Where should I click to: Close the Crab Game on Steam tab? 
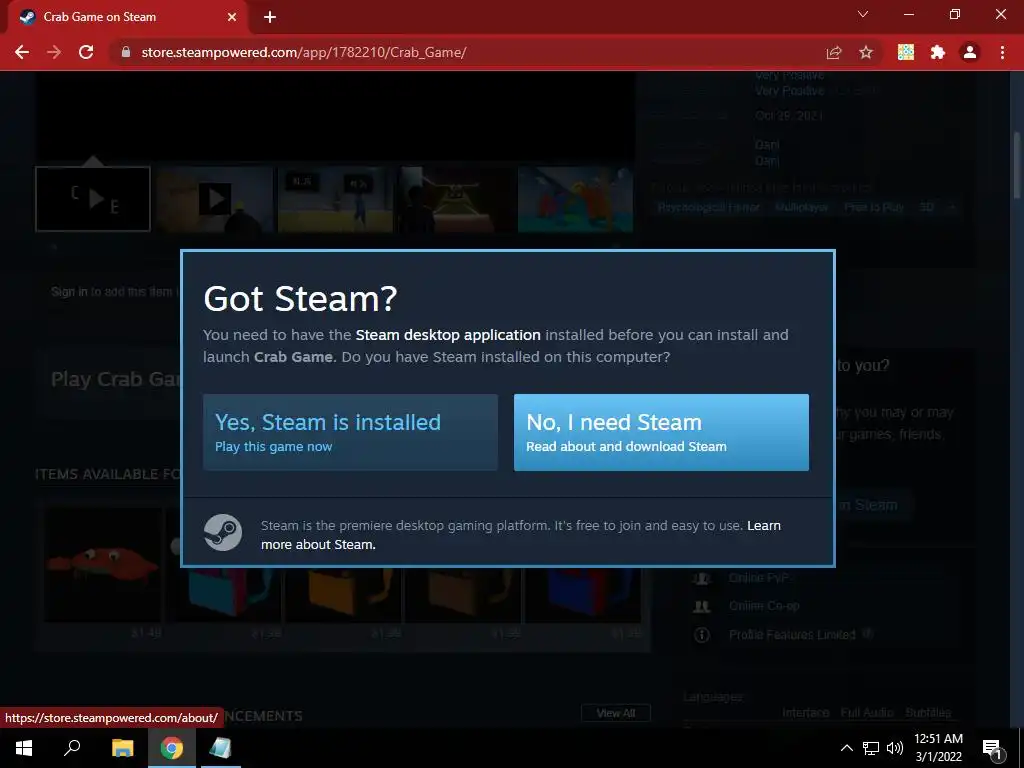232,17
